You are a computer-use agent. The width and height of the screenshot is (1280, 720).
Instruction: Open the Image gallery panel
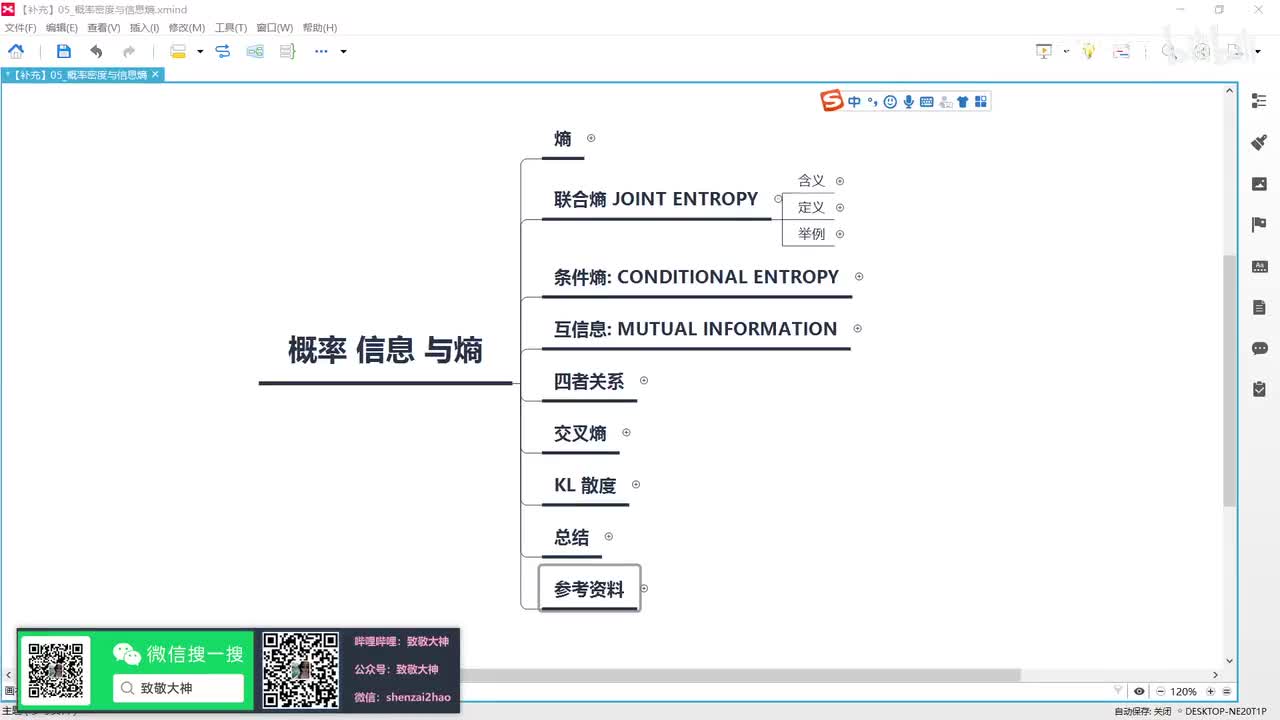1259,184
